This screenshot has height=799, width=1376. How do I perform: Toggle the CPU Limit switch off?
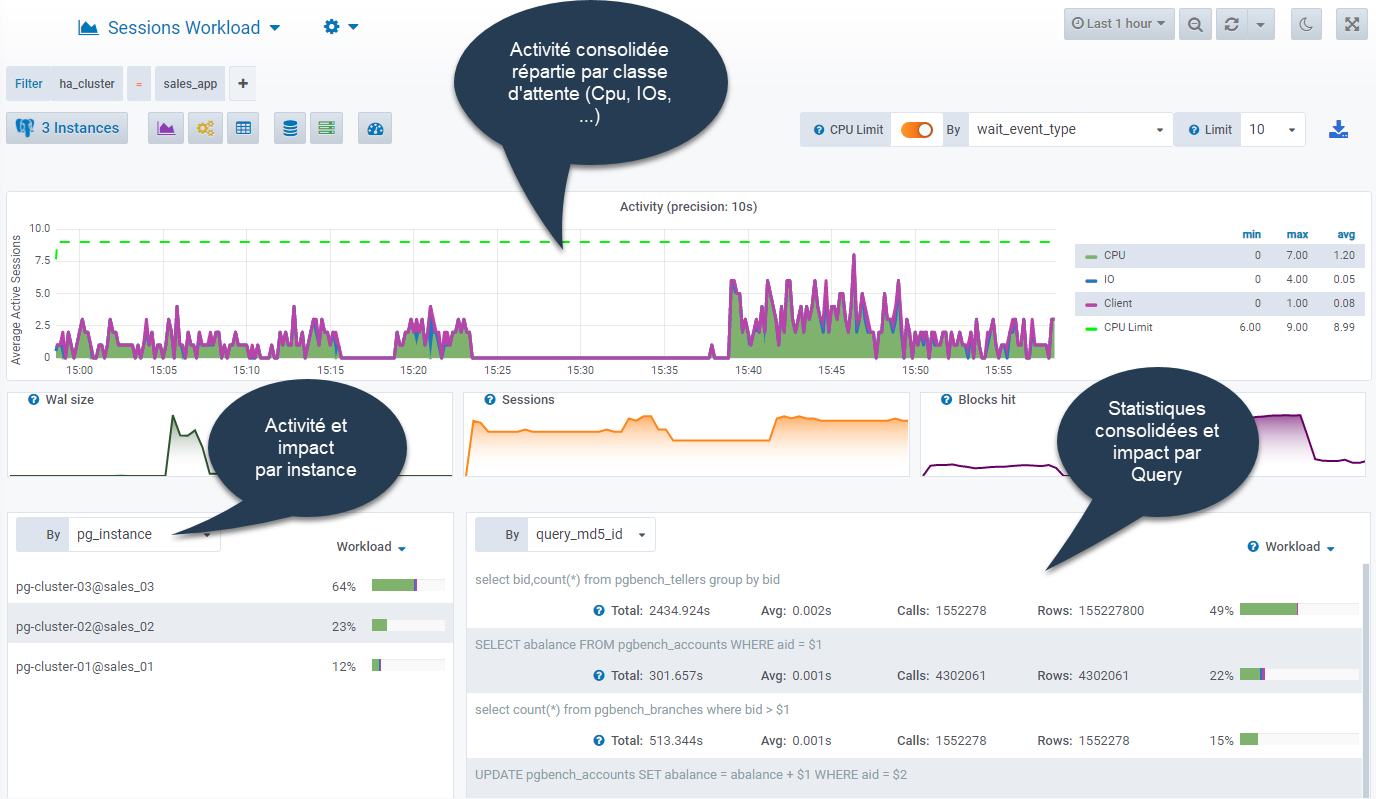[917, 130]
